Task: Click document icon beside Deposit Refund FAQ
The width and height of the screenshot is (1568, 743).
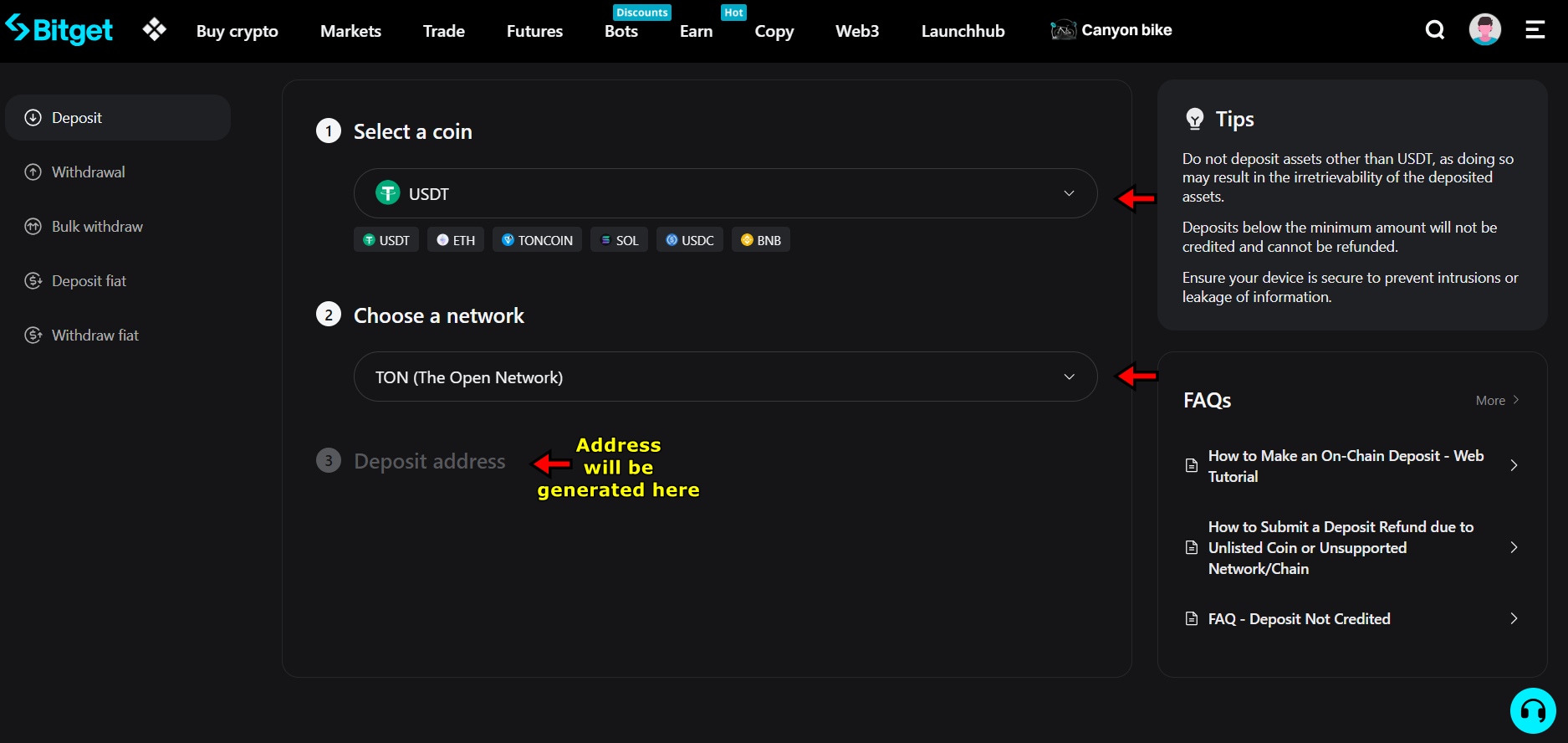Action: (1192, 548)
